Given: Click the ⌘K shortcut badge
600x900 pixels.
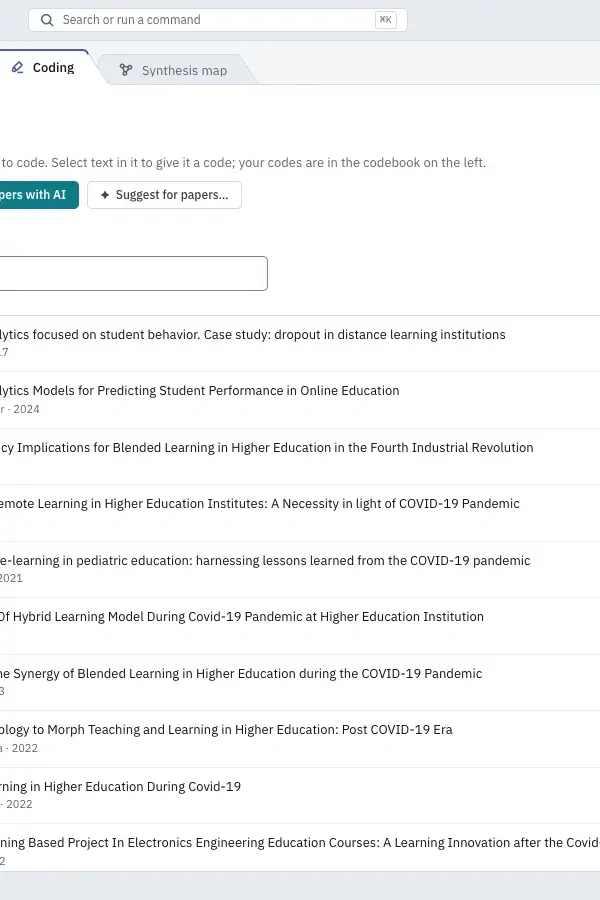Looking at the screenshot, I should coord(386,20).
